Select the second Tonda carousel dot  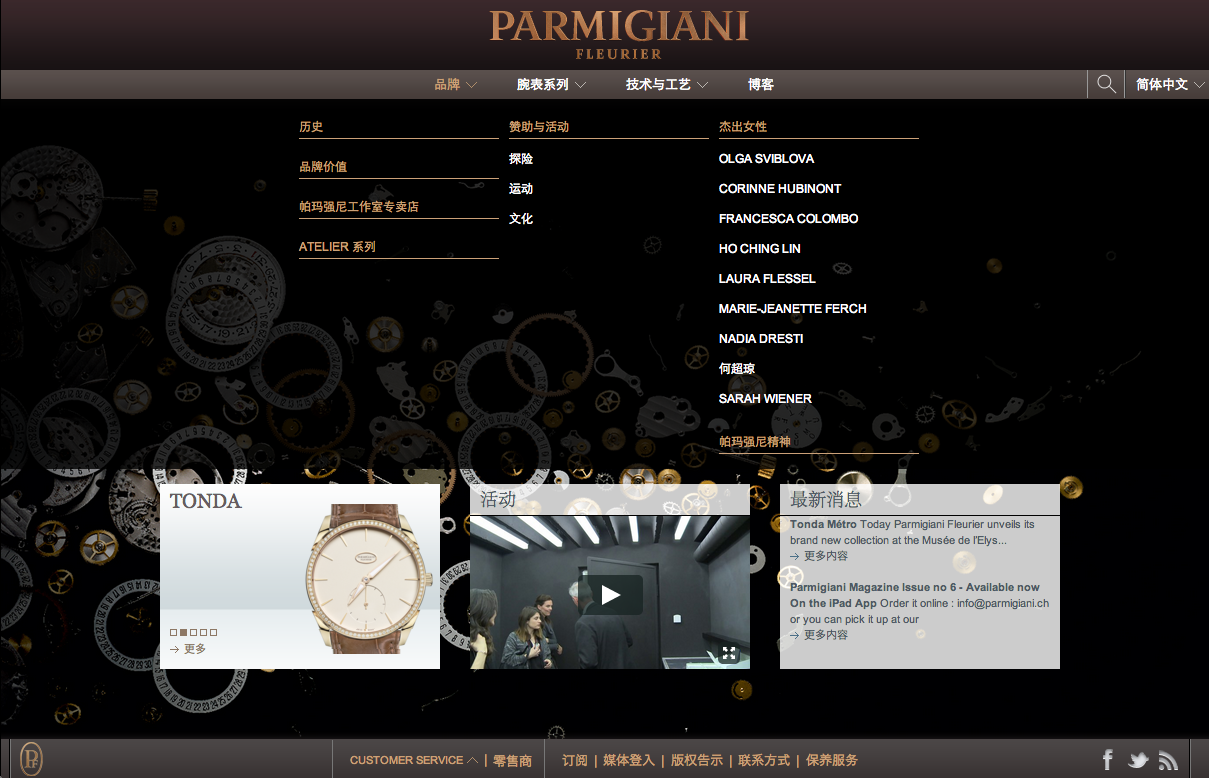click(x=183, y=632)
